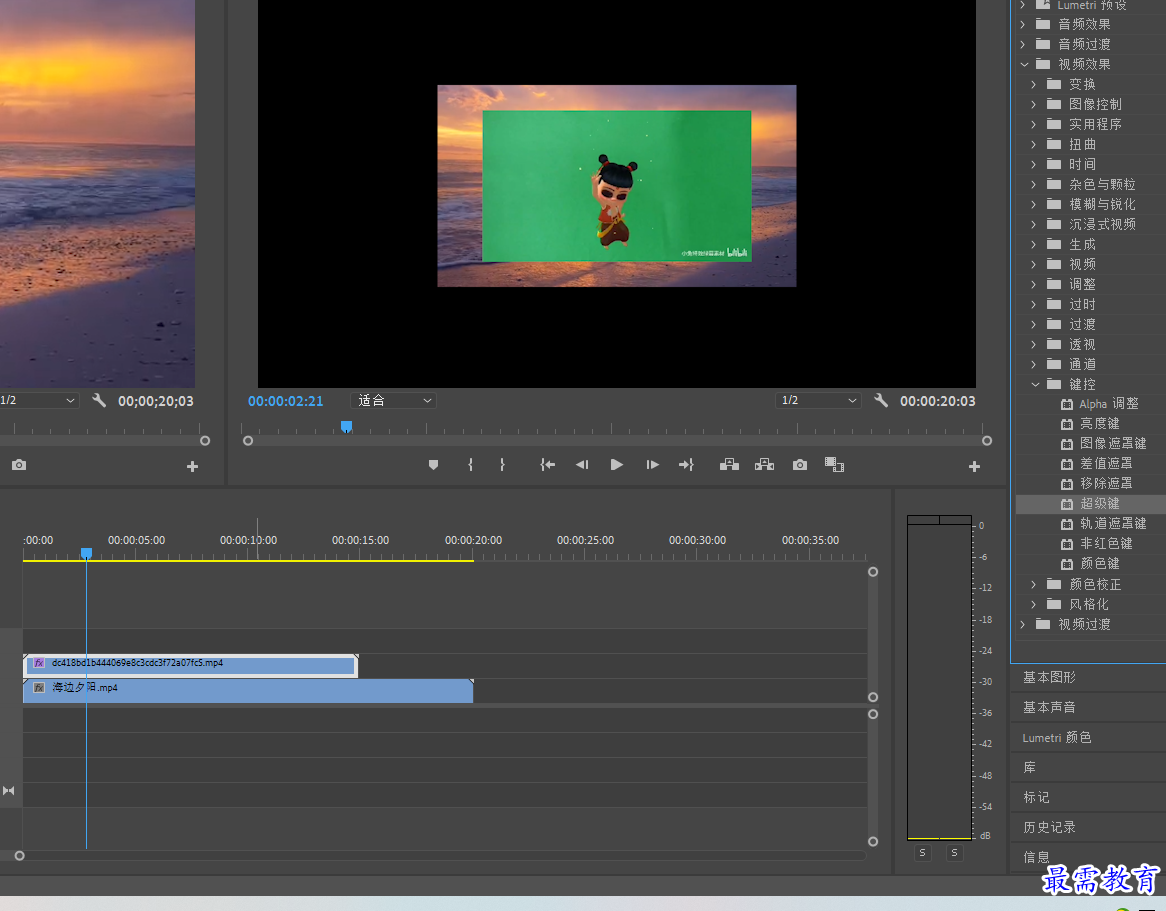Select the 轨道遮罩键 effect
The height and width of the screenshot is (911, 1166).
coord(1112,524)
